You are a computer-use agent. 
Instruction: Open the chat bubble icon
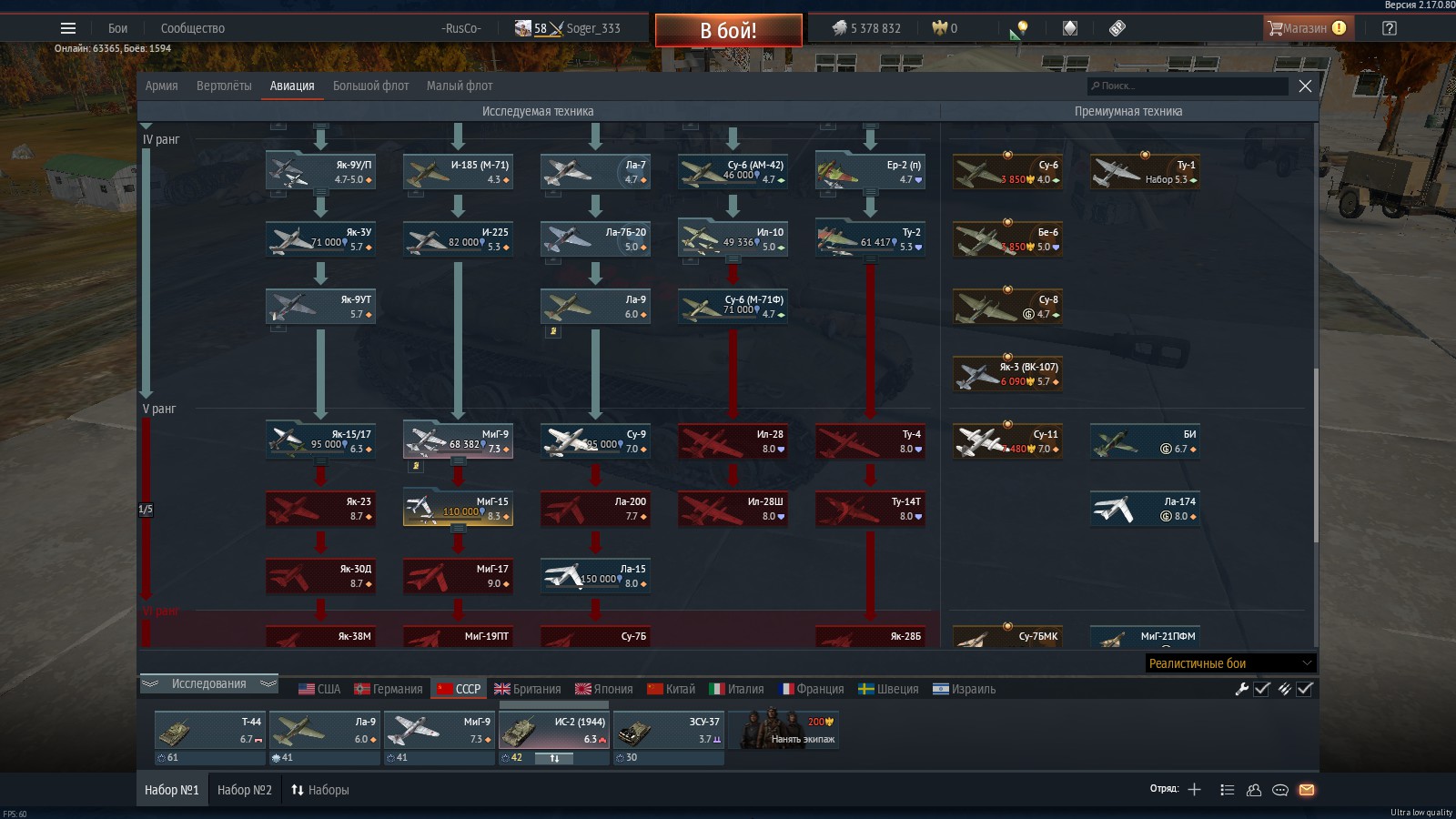[x=1280, y=790]
